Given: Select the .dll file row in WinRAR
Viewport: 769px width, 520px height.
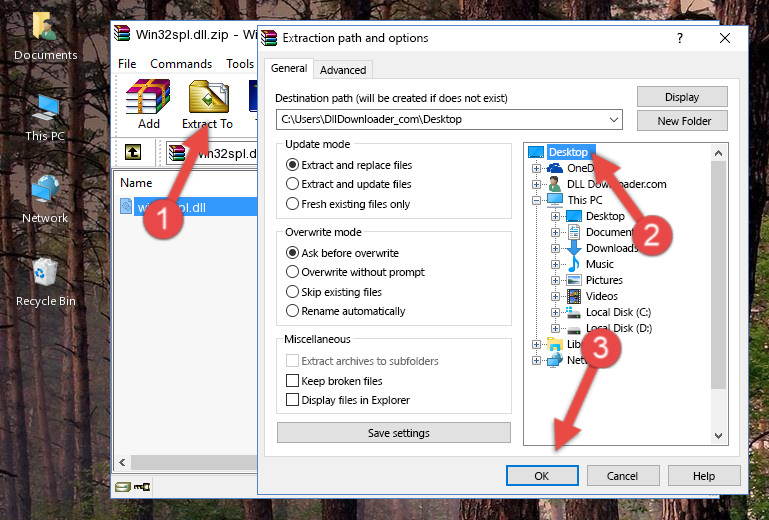Looking at the screenshot, I should coord(188,207).
